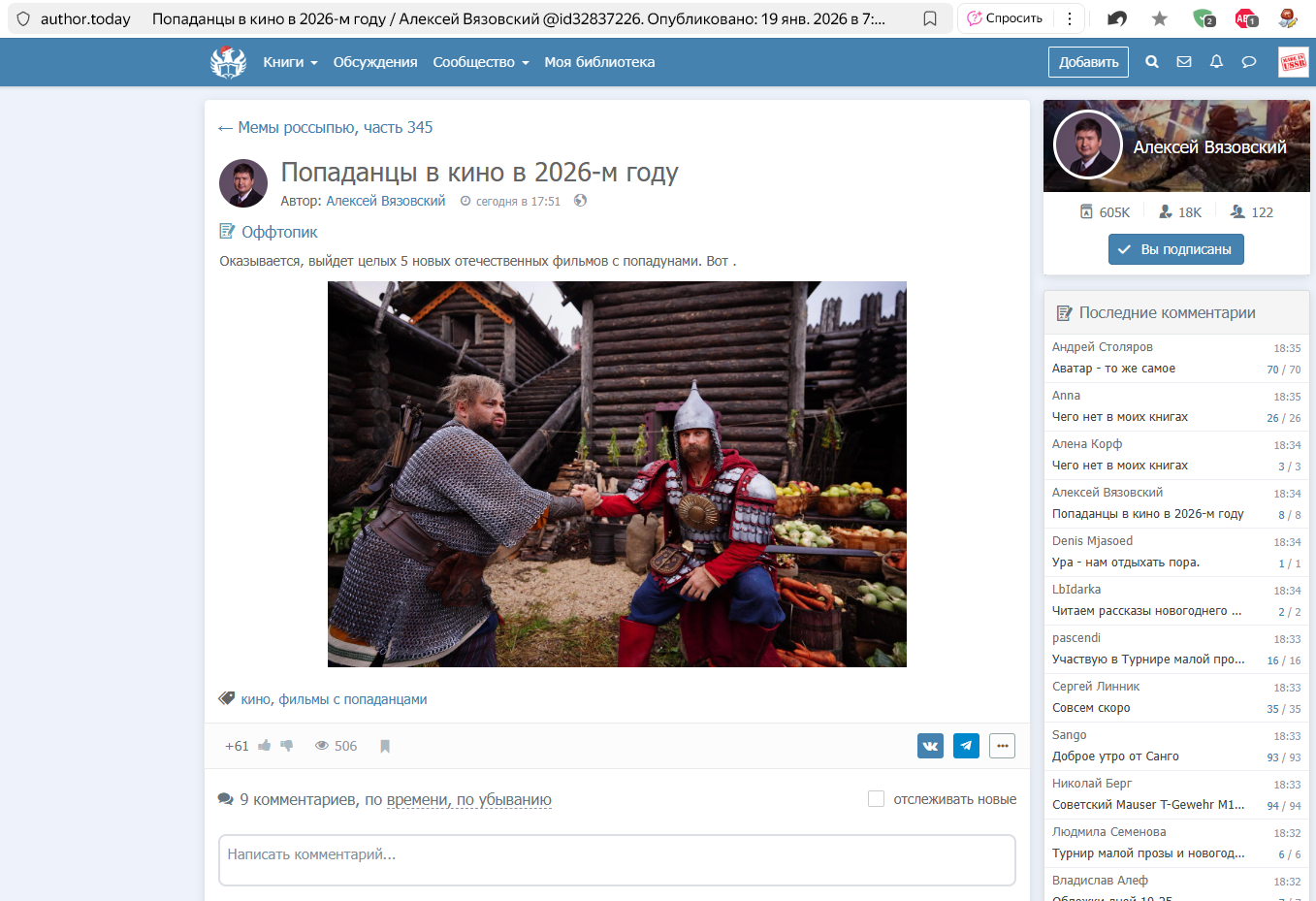The height and width of the screenshot is (901, 1316).
Task: Open sidebar comment by Anna, Чего нет в моих книгах
Action: pos(1120,417)
